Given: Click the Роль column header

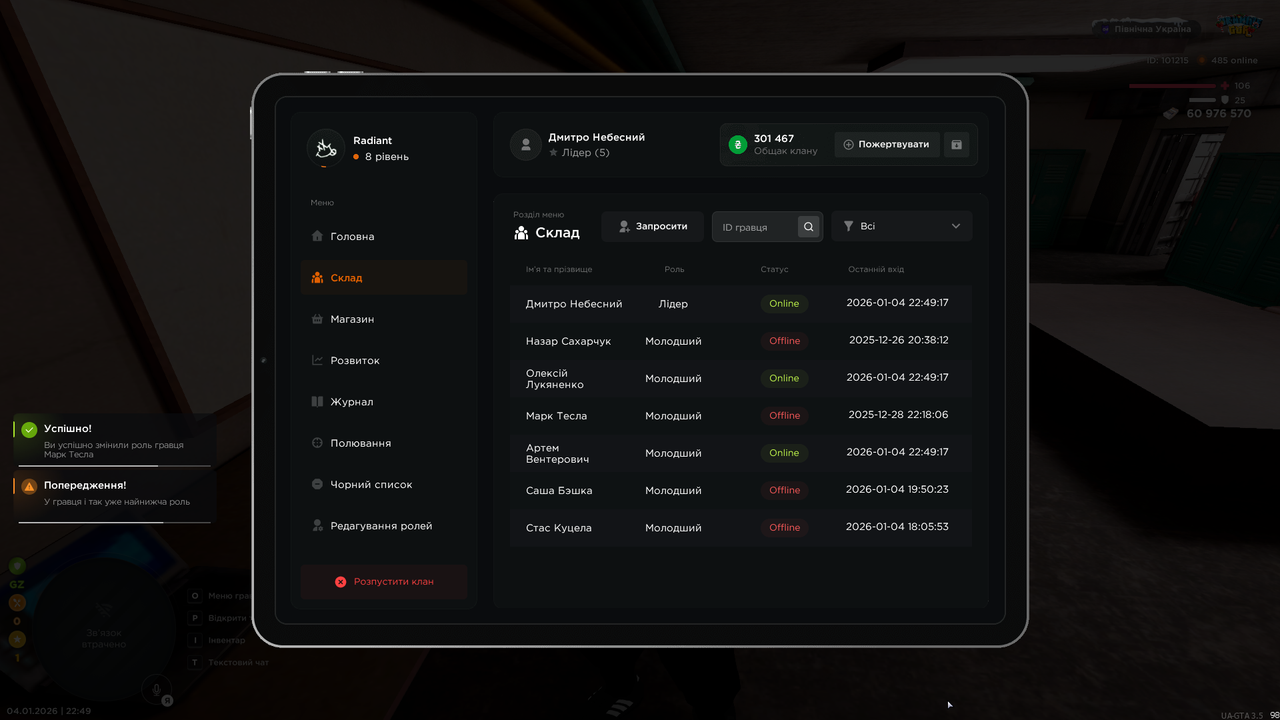Looking at the screenshot, I should coord(674,269).
